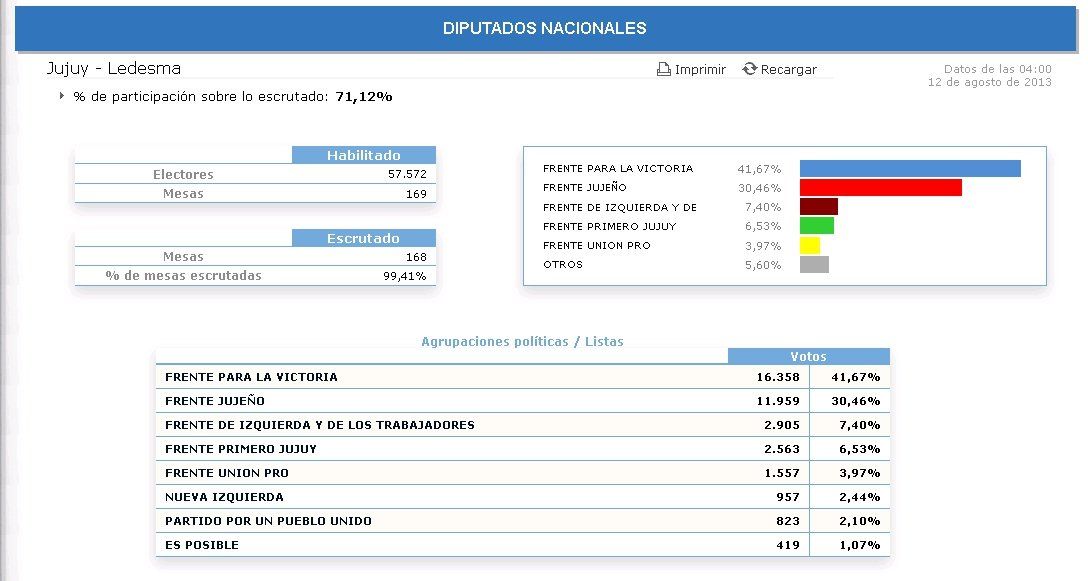Viewport: 1088px width, 581px height.
Task: Select the Habilitado table header
Action: click(x=364, y=155)
